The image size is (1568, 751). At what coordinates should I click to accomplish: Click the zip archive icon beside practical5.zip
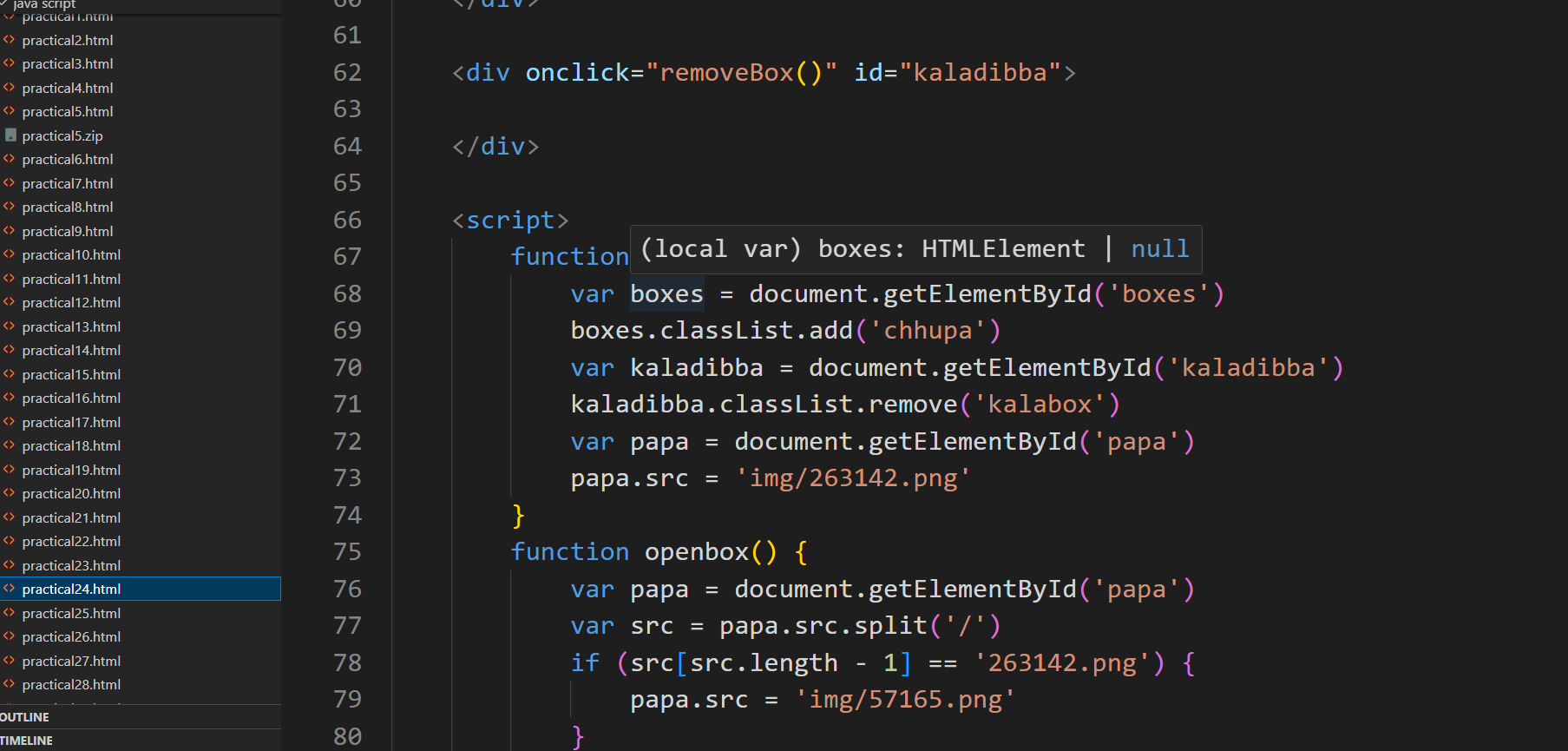tap(10, 135)
